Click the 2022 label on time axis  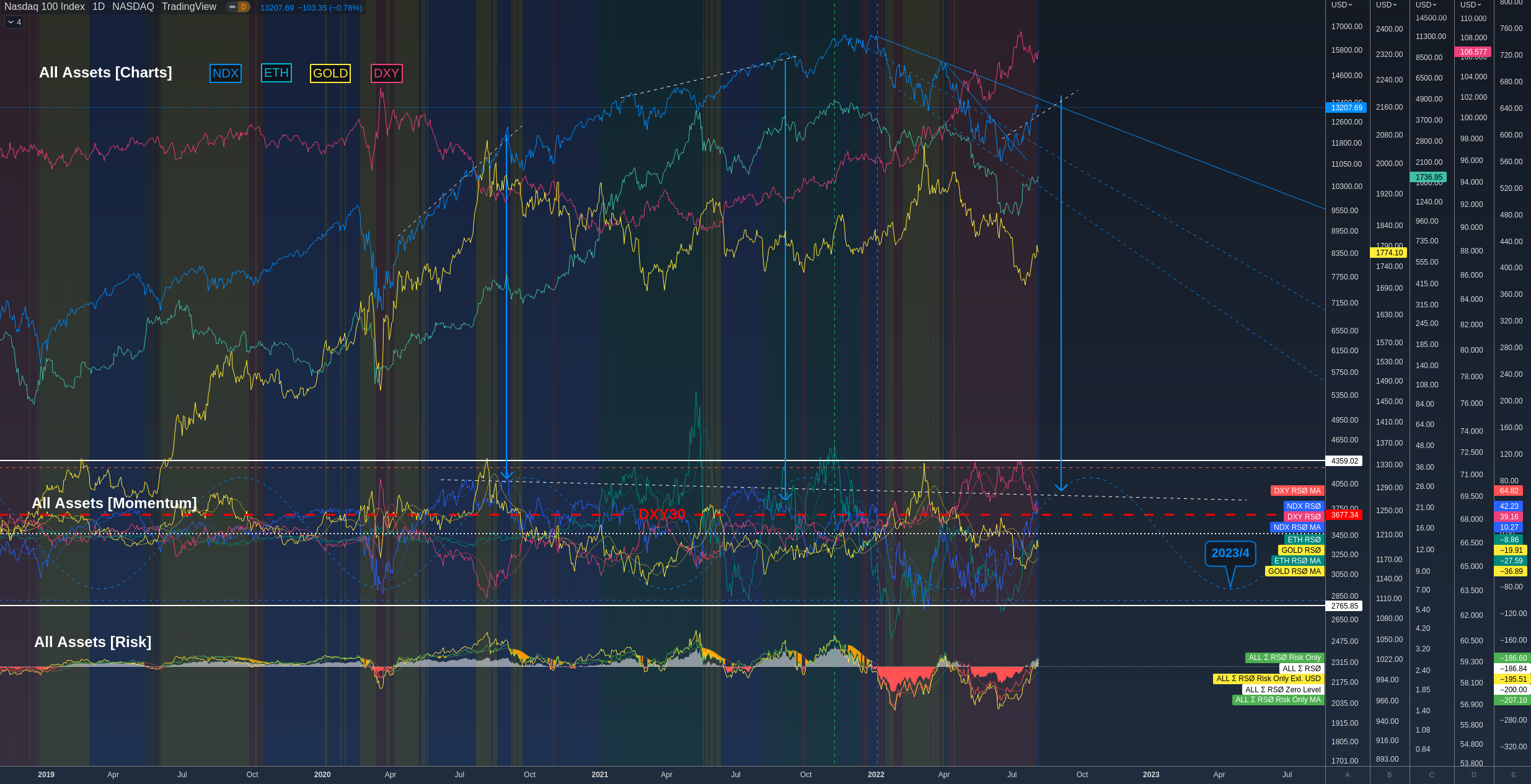[x=876, y=775]
